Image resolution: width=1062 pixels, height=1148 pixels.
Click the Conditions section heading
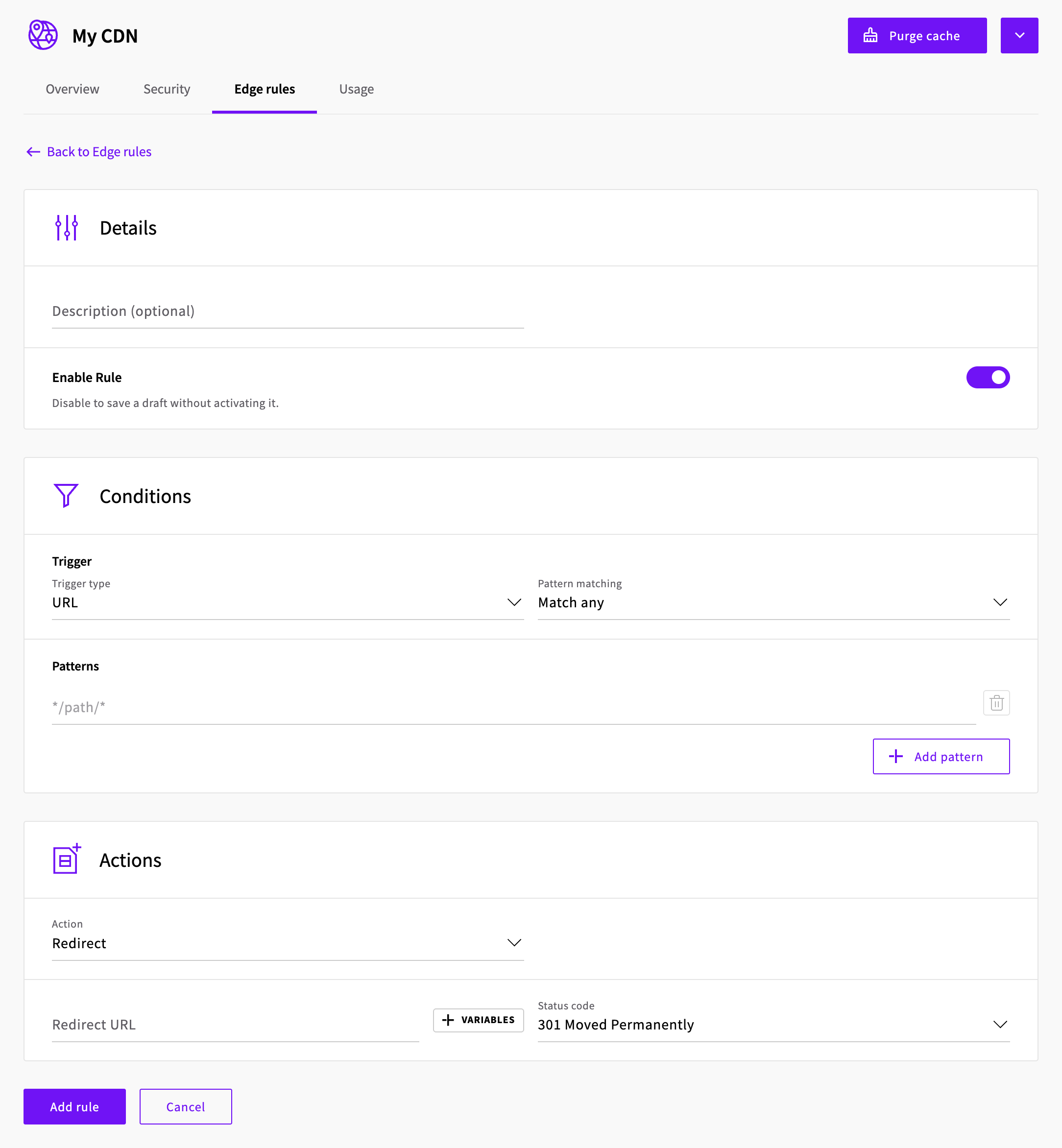point(145,497)
